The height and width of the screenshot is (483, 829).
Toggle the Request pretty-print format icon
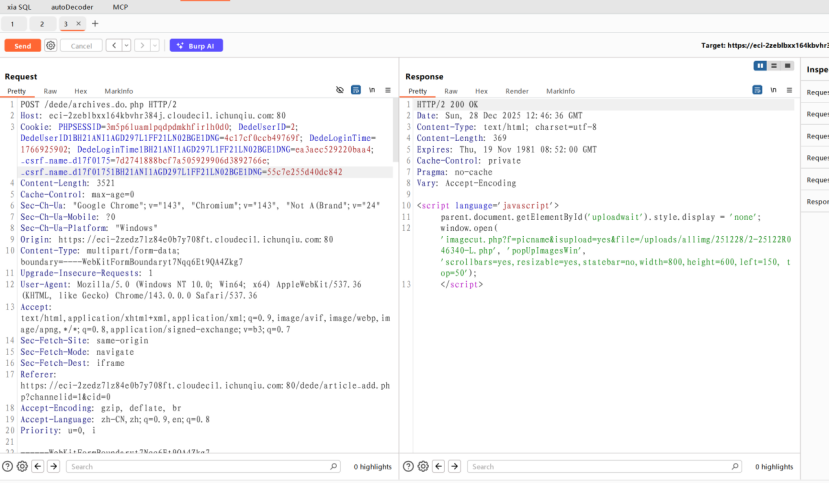[x=356, y=90]
